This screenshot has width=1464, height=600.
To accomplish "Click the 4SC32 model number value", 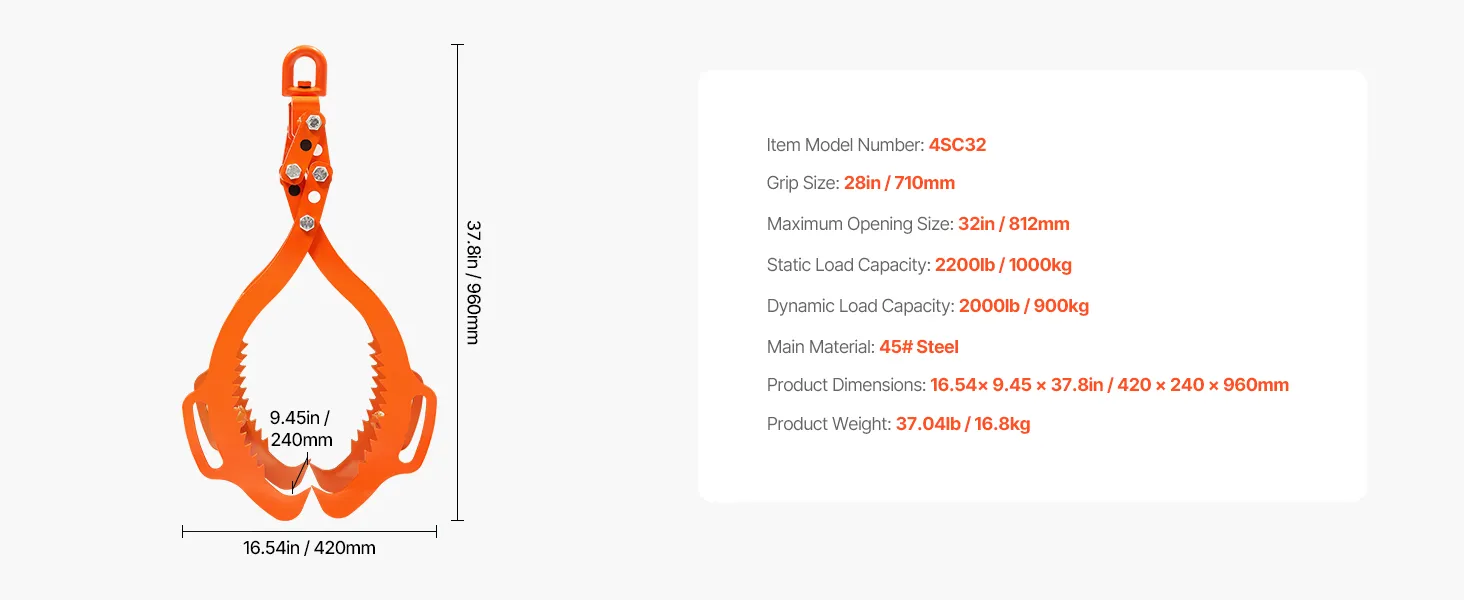I will click(x=957, y=145).
